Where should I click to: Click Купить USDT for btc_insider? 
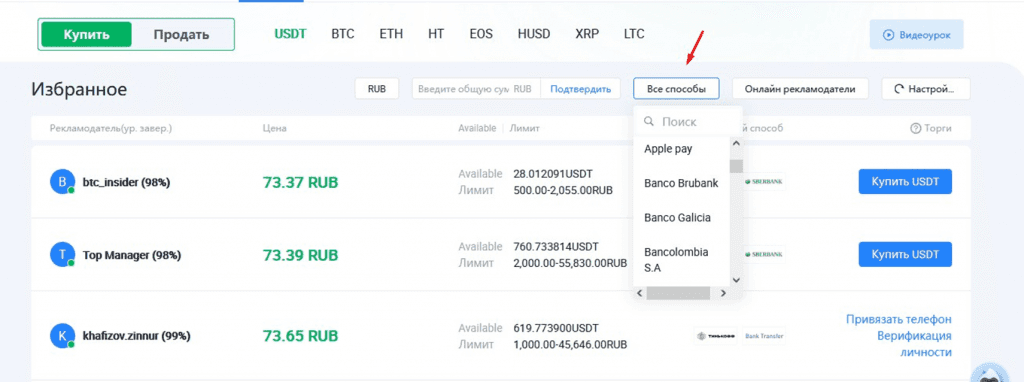coord(904,182)
